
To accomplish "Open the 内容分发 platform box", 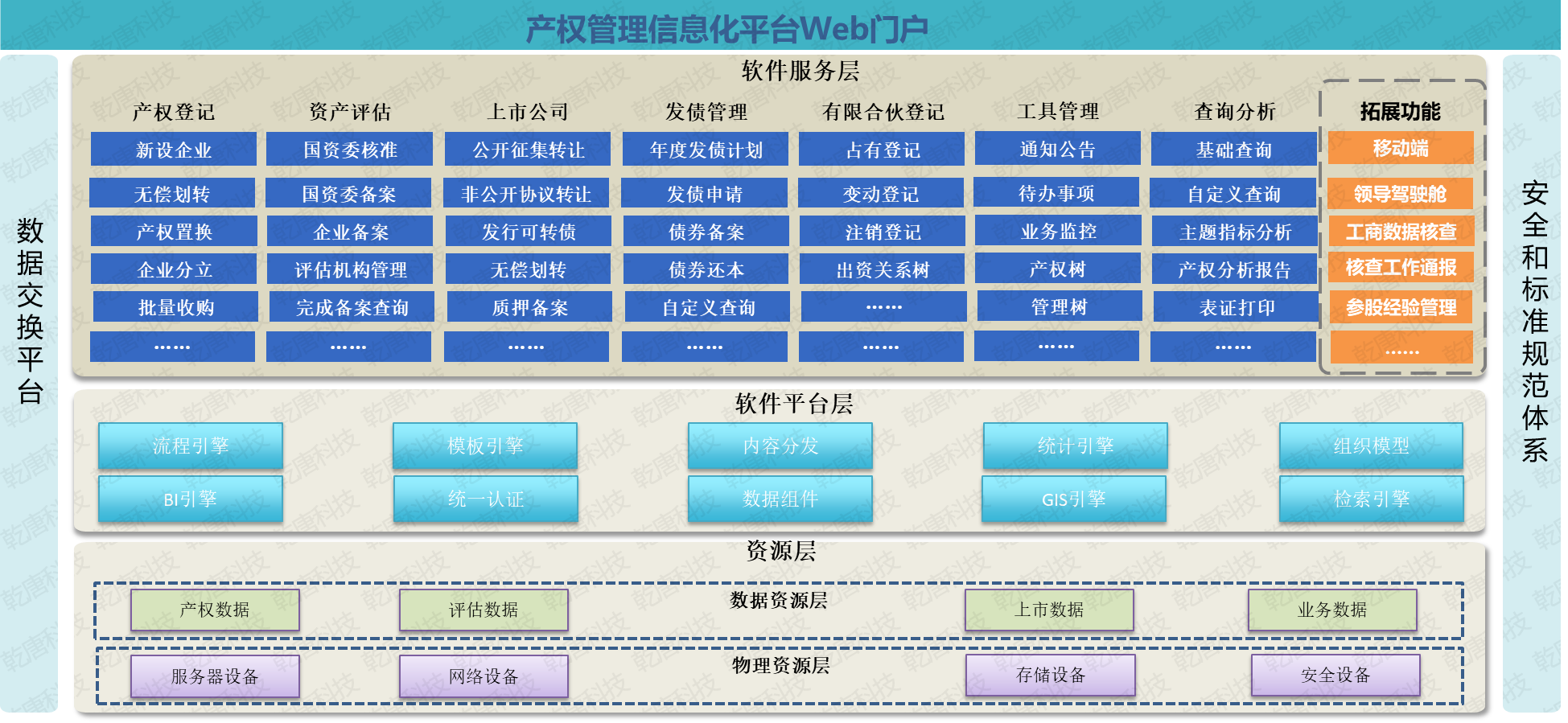I will coord(780,446).
